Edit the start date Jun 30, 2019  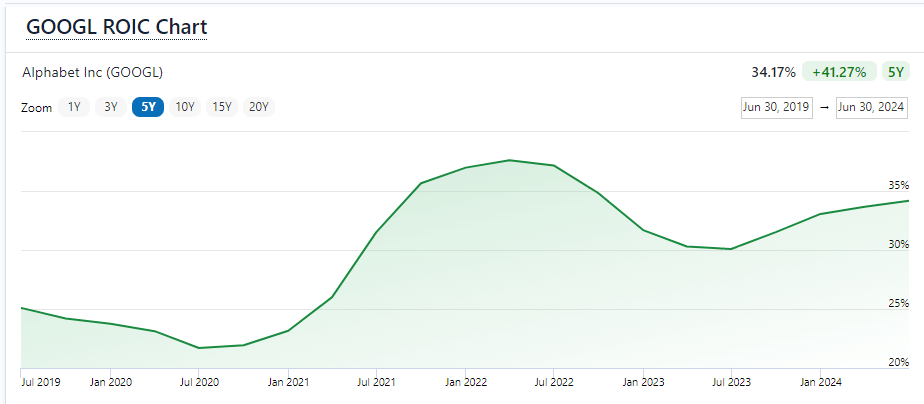click(777, 108)
